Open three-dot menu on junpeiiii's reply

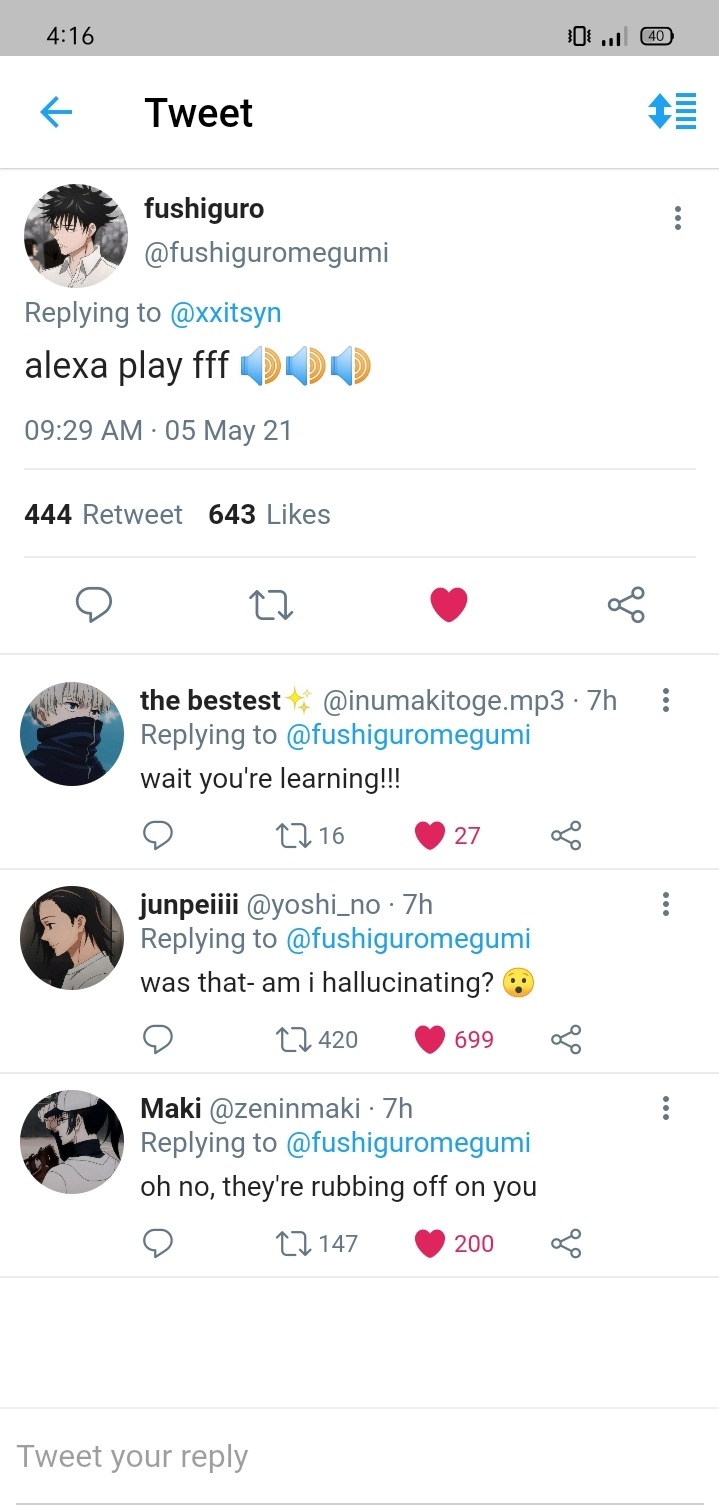(666, 905)
